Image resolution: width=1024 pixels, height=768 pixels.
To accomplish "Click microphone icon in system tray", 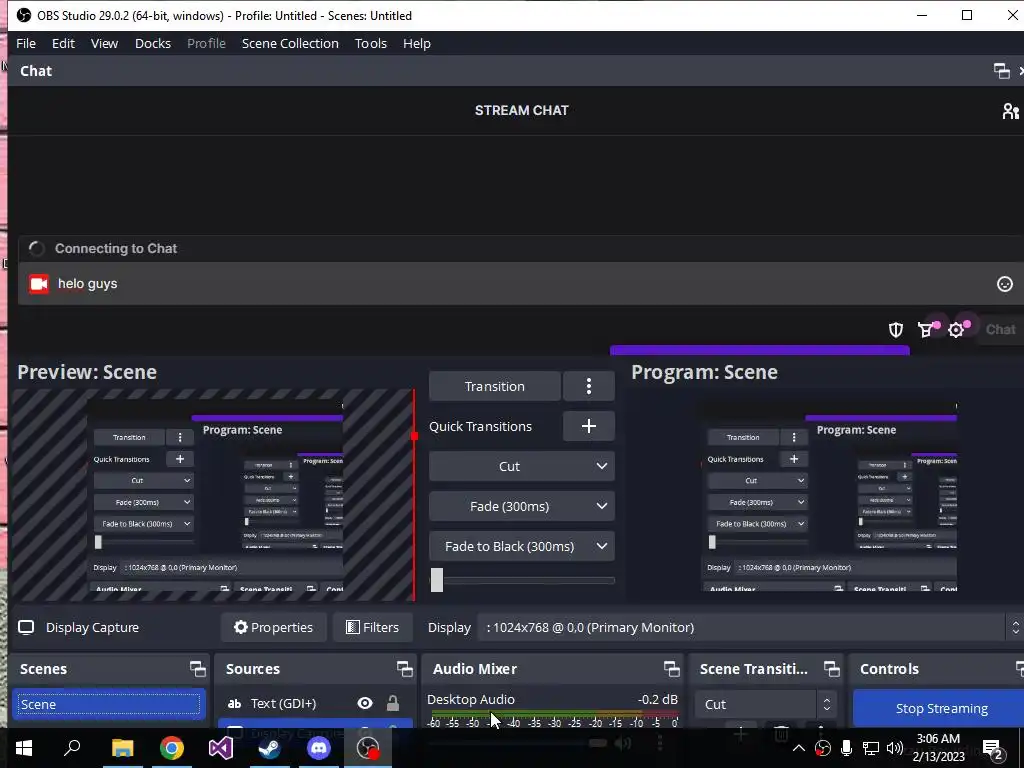I will pyautogui.click(x=846, y=748).
